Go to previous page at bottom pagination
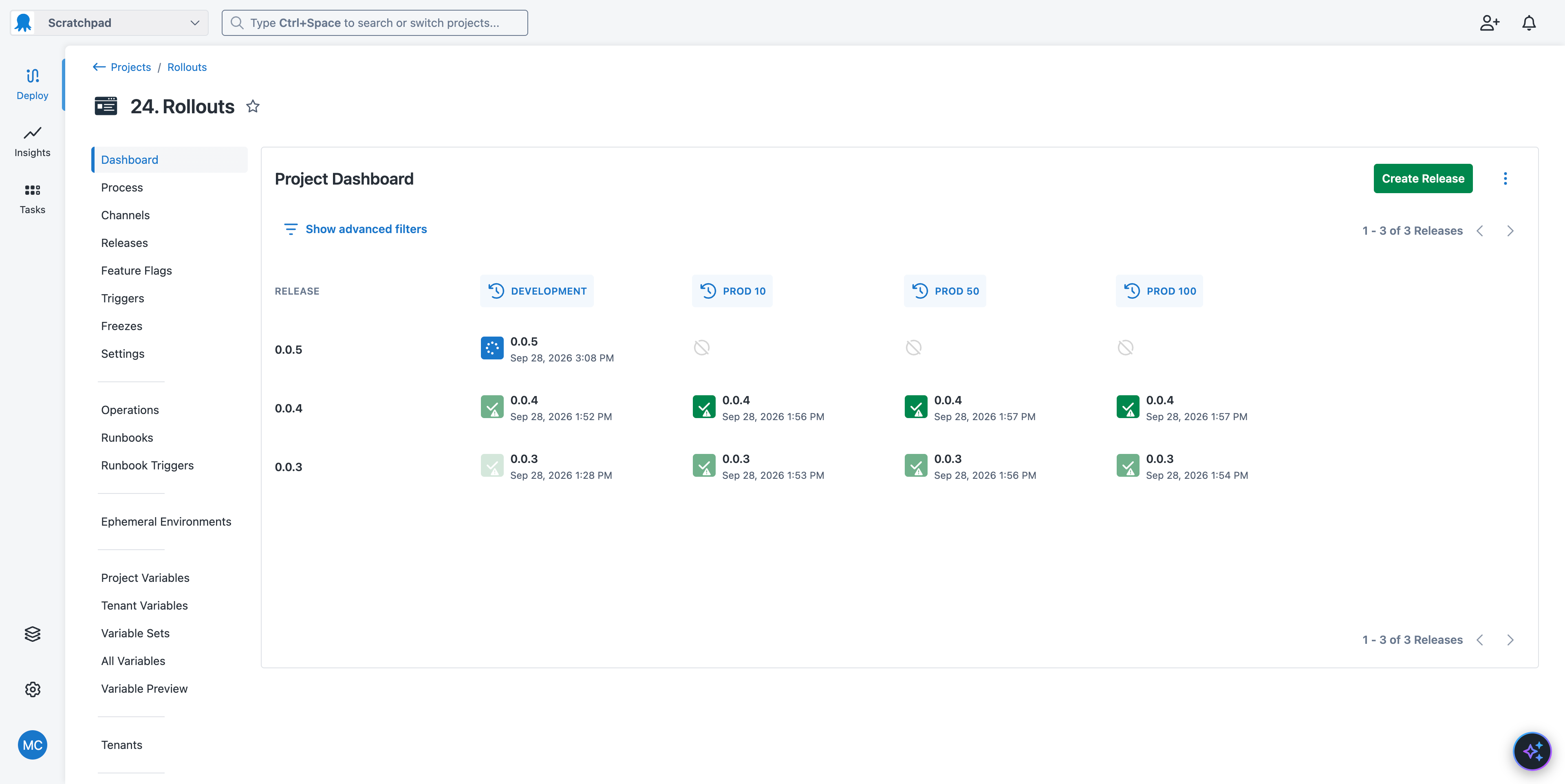The width and height of the screenshot is (1565, 784). point(1480,640)
